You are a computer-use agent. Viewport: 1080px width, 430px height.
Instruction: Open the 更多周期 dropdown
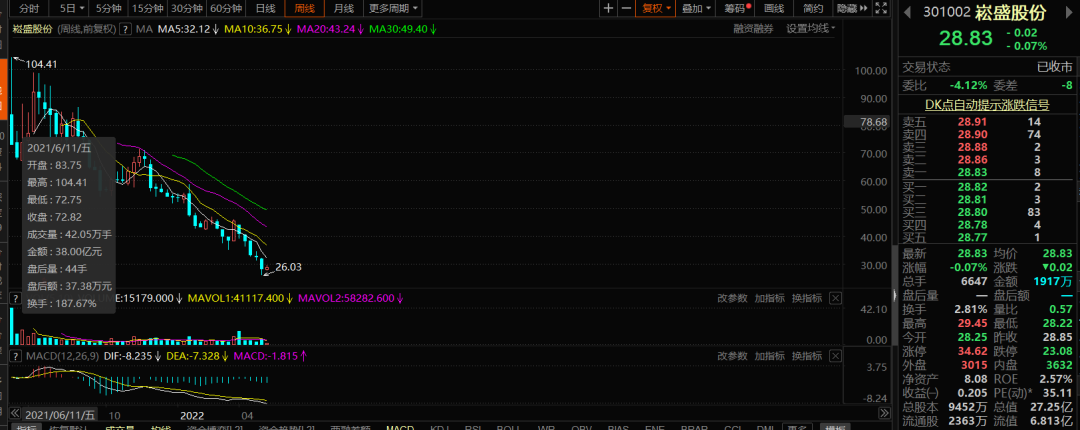(390, 8)
